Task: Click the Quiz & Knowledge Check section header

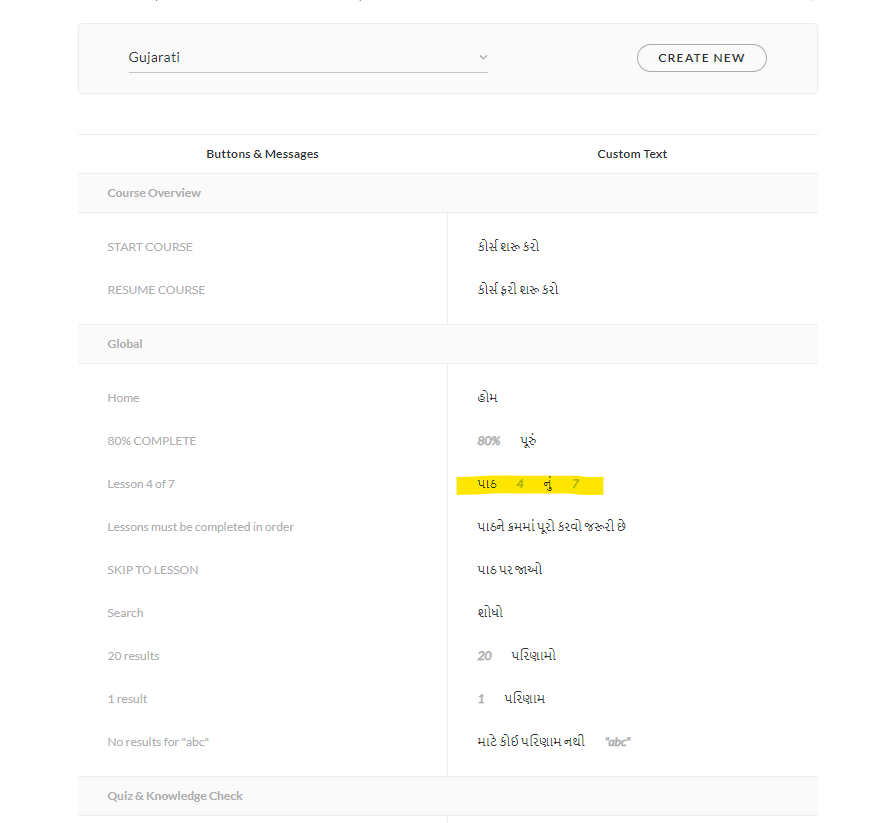Action: point(175,796)
